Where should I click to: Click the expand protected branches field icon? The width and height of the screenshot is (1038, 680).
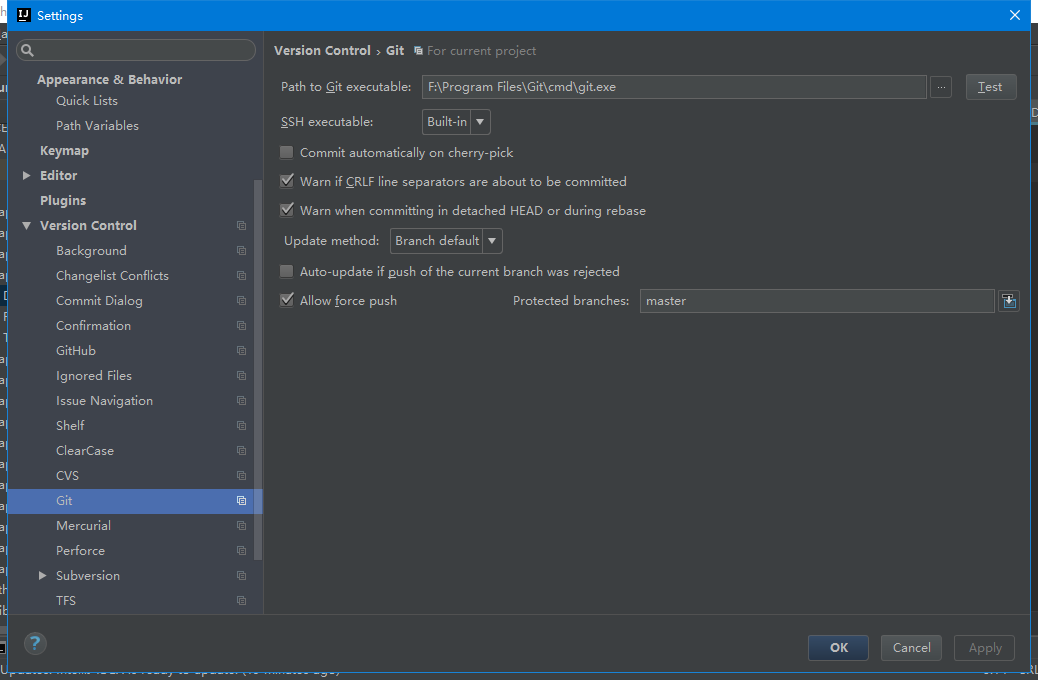pyautogui.click(x=1008, y=301)
